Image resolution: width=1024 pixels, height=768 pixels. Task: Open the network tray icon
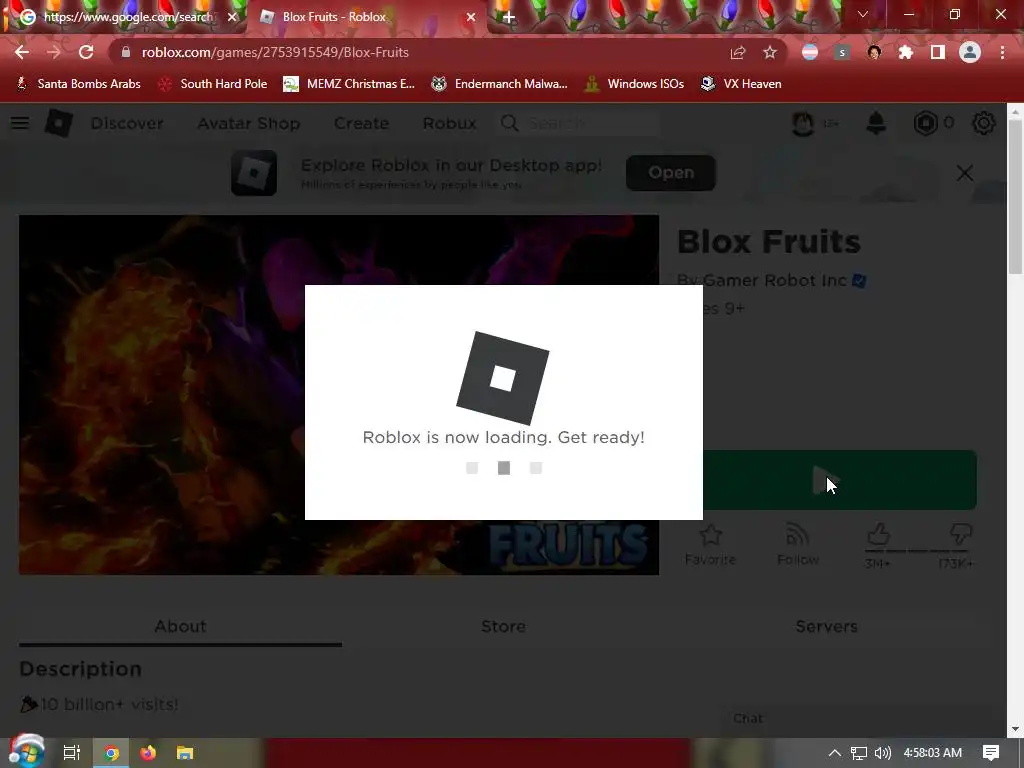[x=859, y=753]
